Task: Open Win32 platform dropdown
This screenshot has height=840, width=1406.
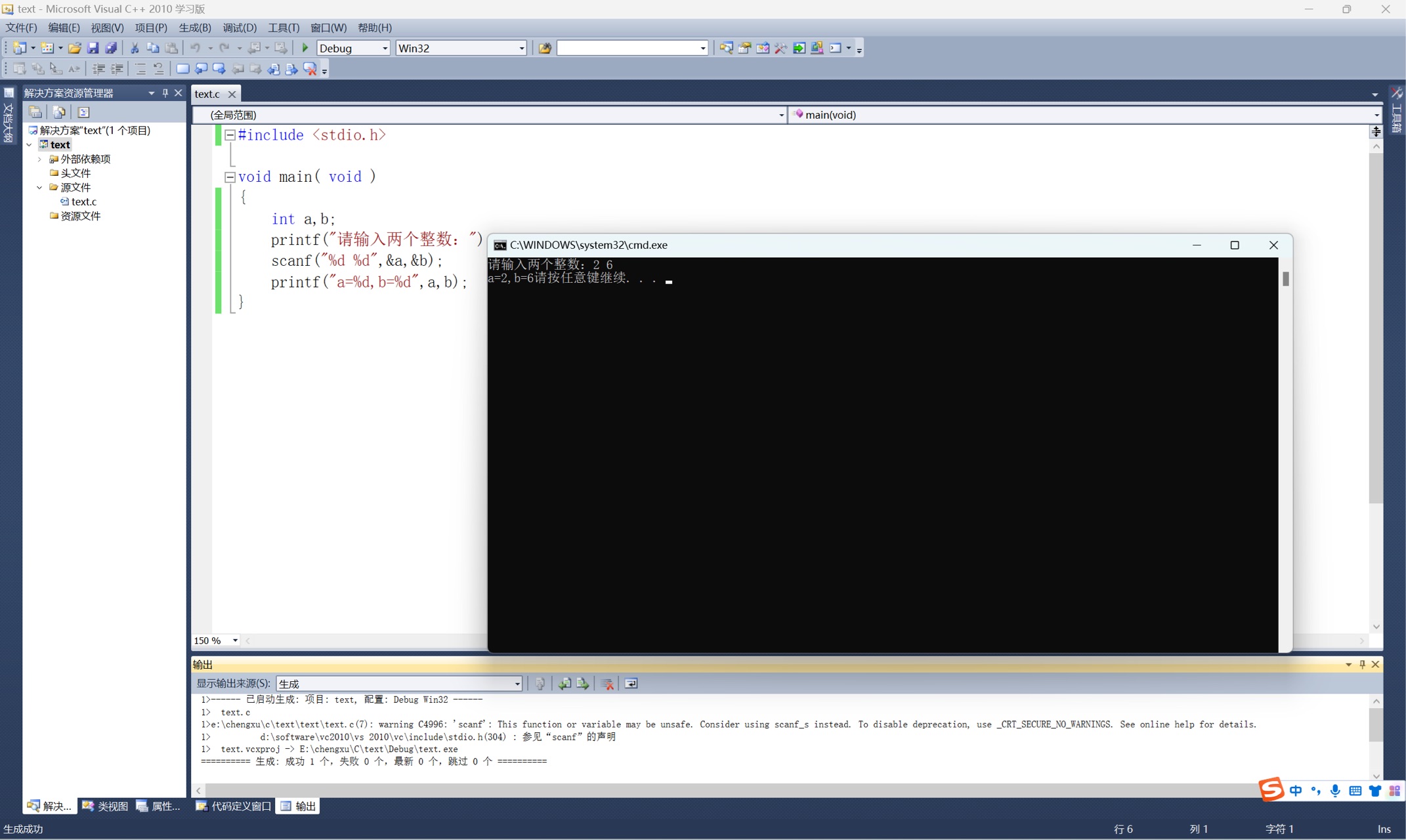Action: coord(522,49)
